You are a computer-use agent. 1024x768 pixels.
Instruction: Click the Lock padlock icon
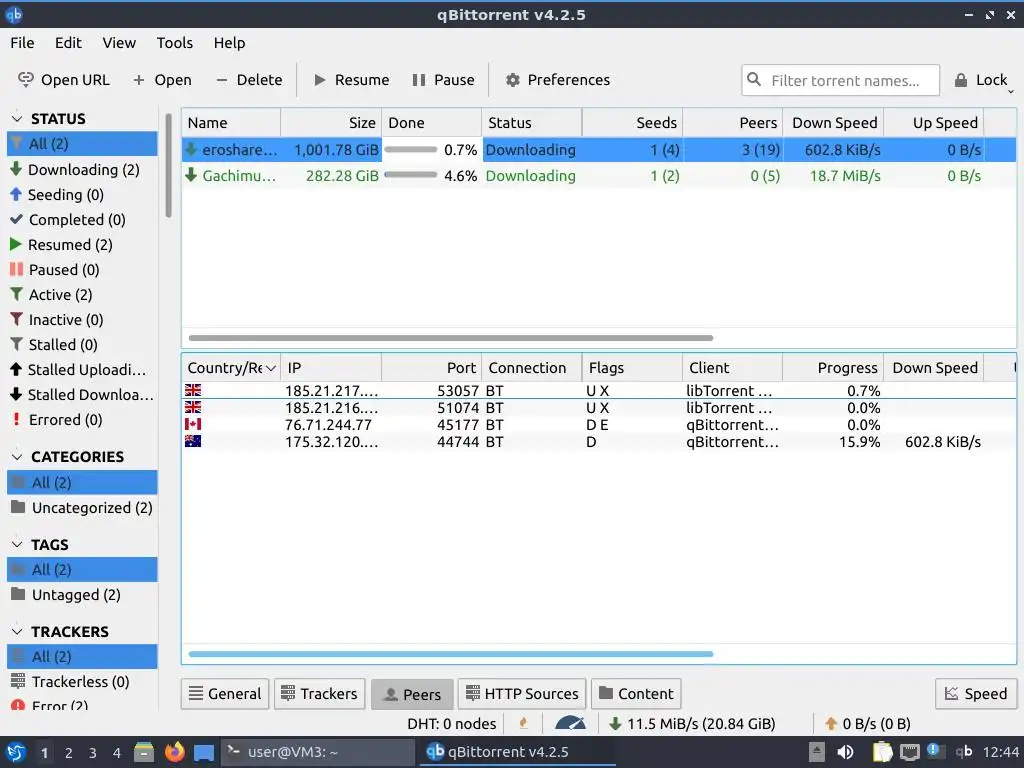961,80
